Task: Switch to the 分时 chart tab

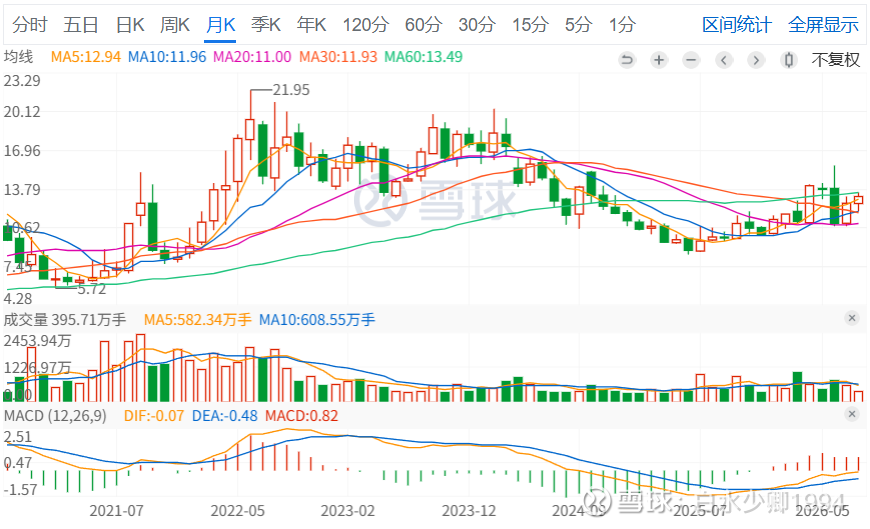Action: [x=30, y=25]
